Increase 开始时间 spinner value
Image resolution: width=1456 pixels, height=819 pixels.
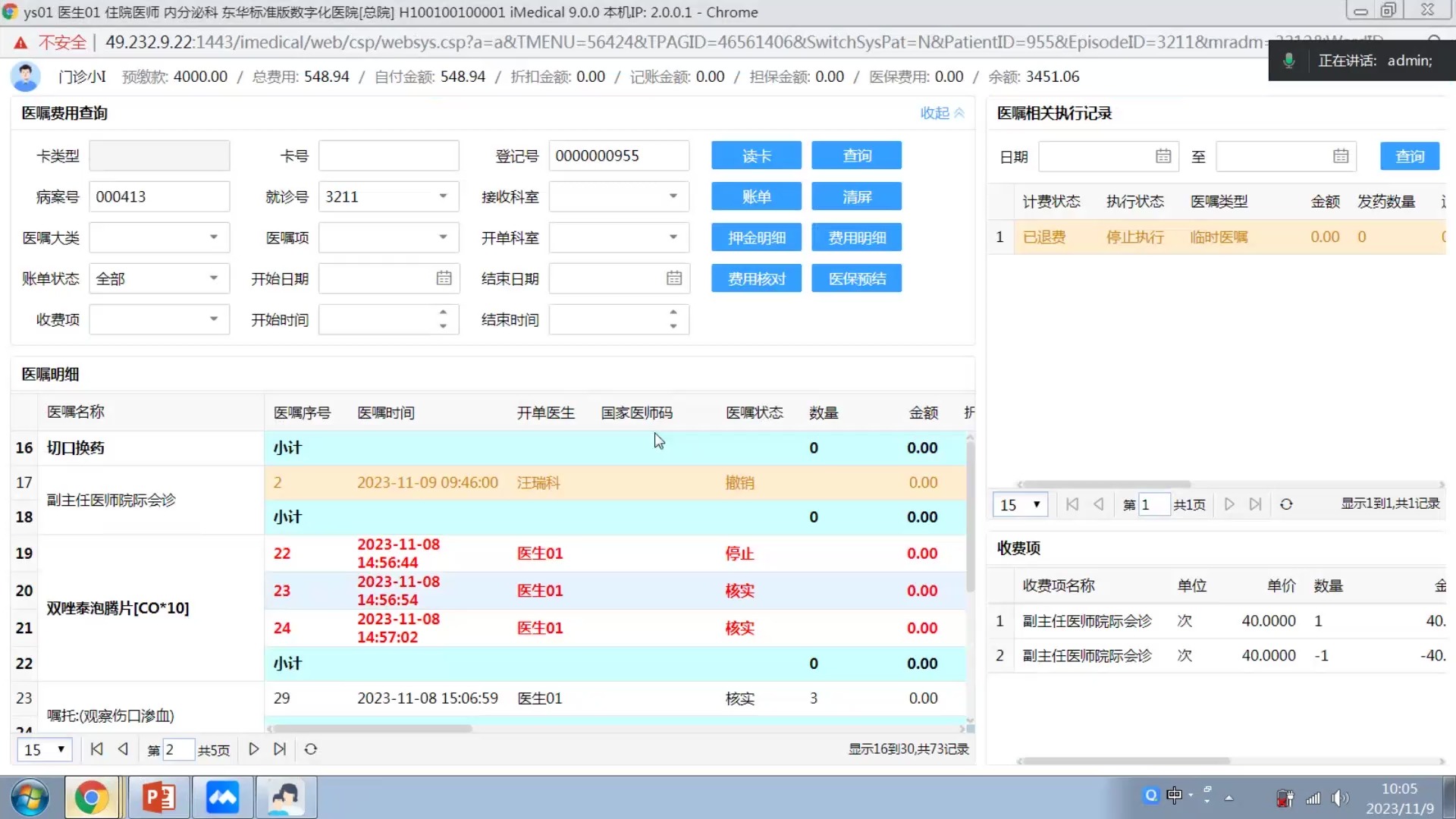pyautogui.click(x=443, y=312)
